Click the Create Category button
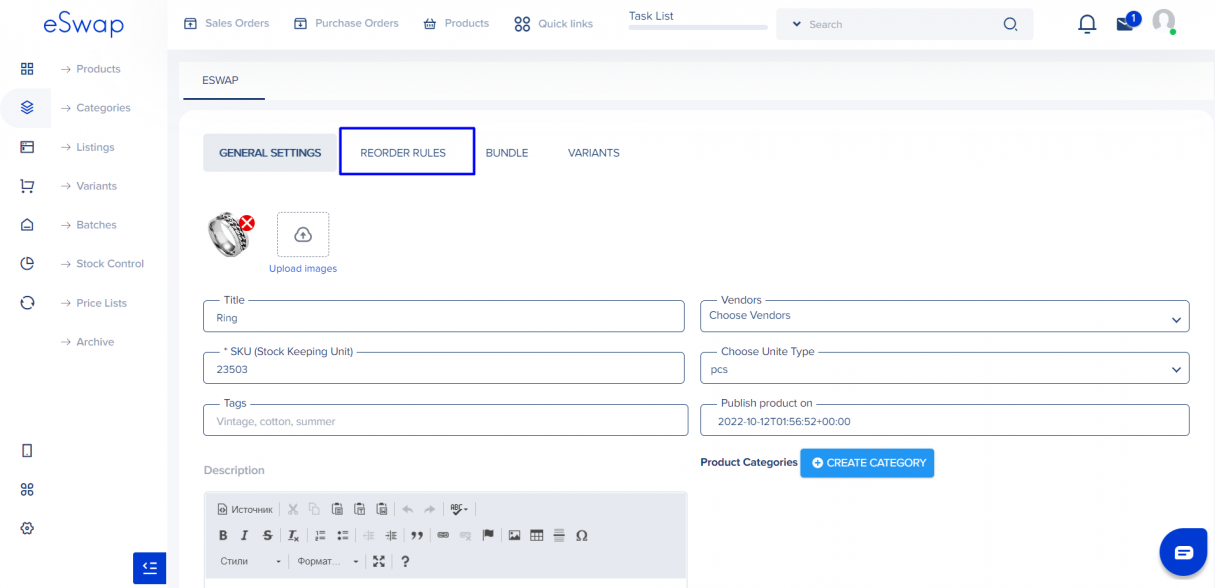1215x588 pixels. (867, 463)
